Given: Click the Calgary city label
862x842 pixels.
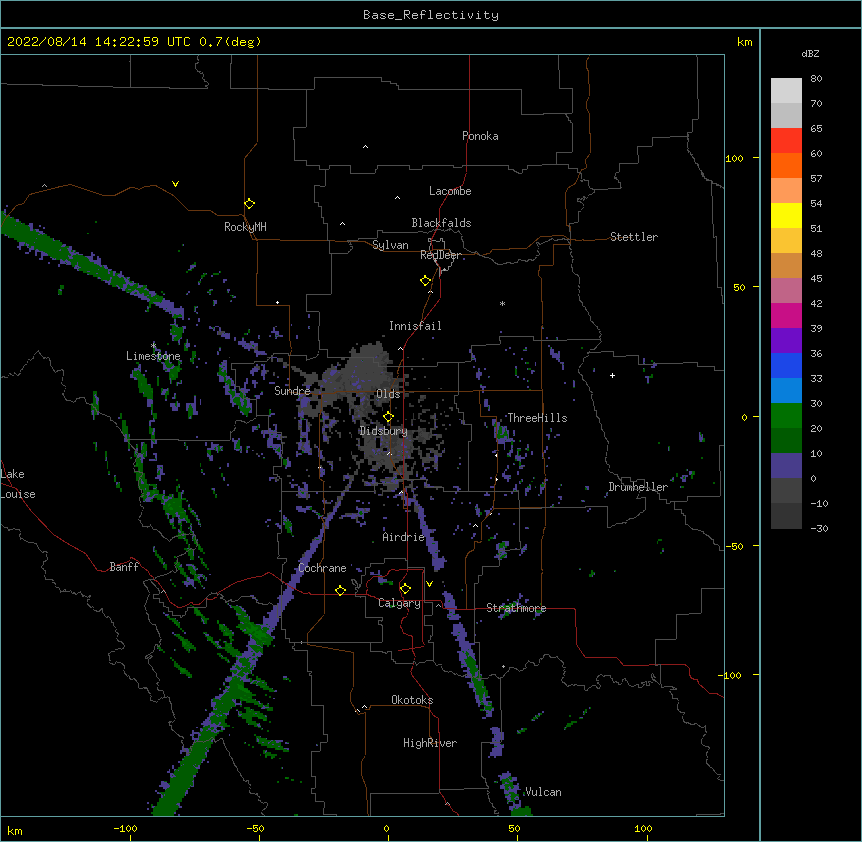Looking at the screenshot, I should click(399, 603).
